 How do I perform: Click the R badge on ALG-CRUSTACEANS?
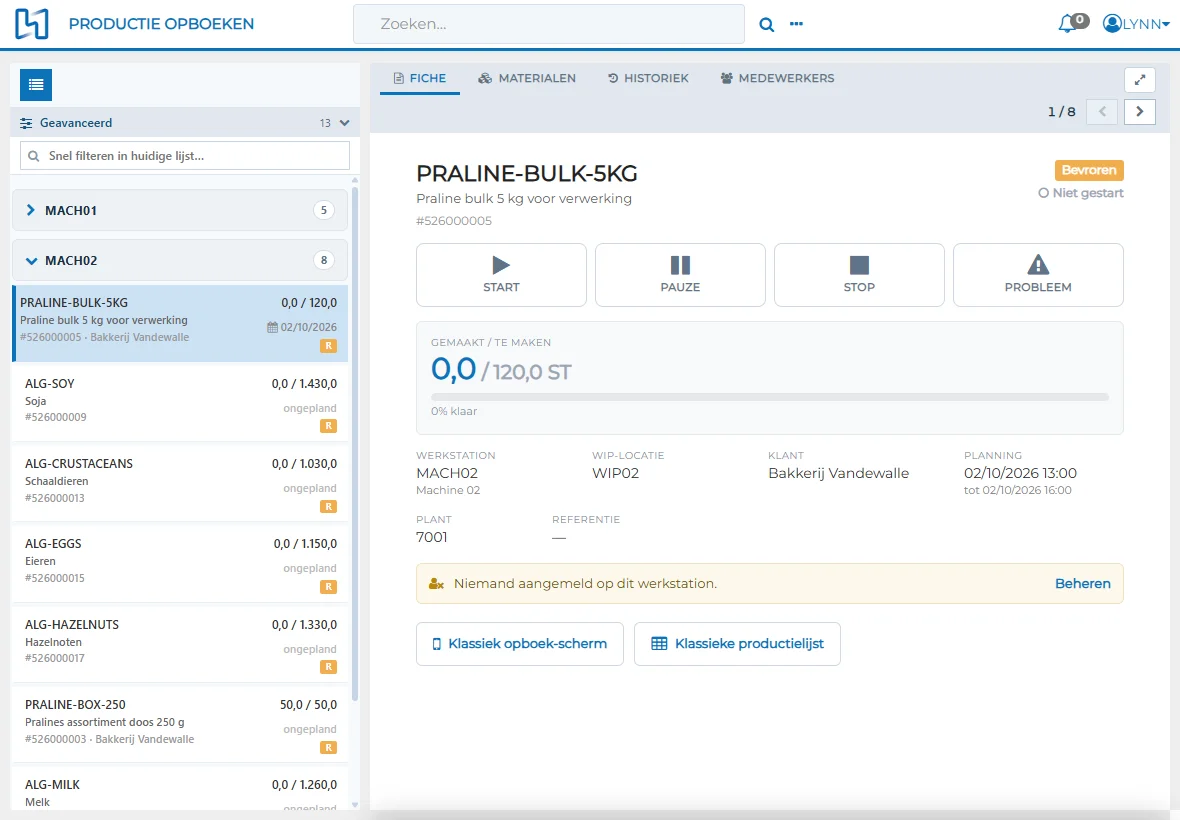click(x=328, y=506)
